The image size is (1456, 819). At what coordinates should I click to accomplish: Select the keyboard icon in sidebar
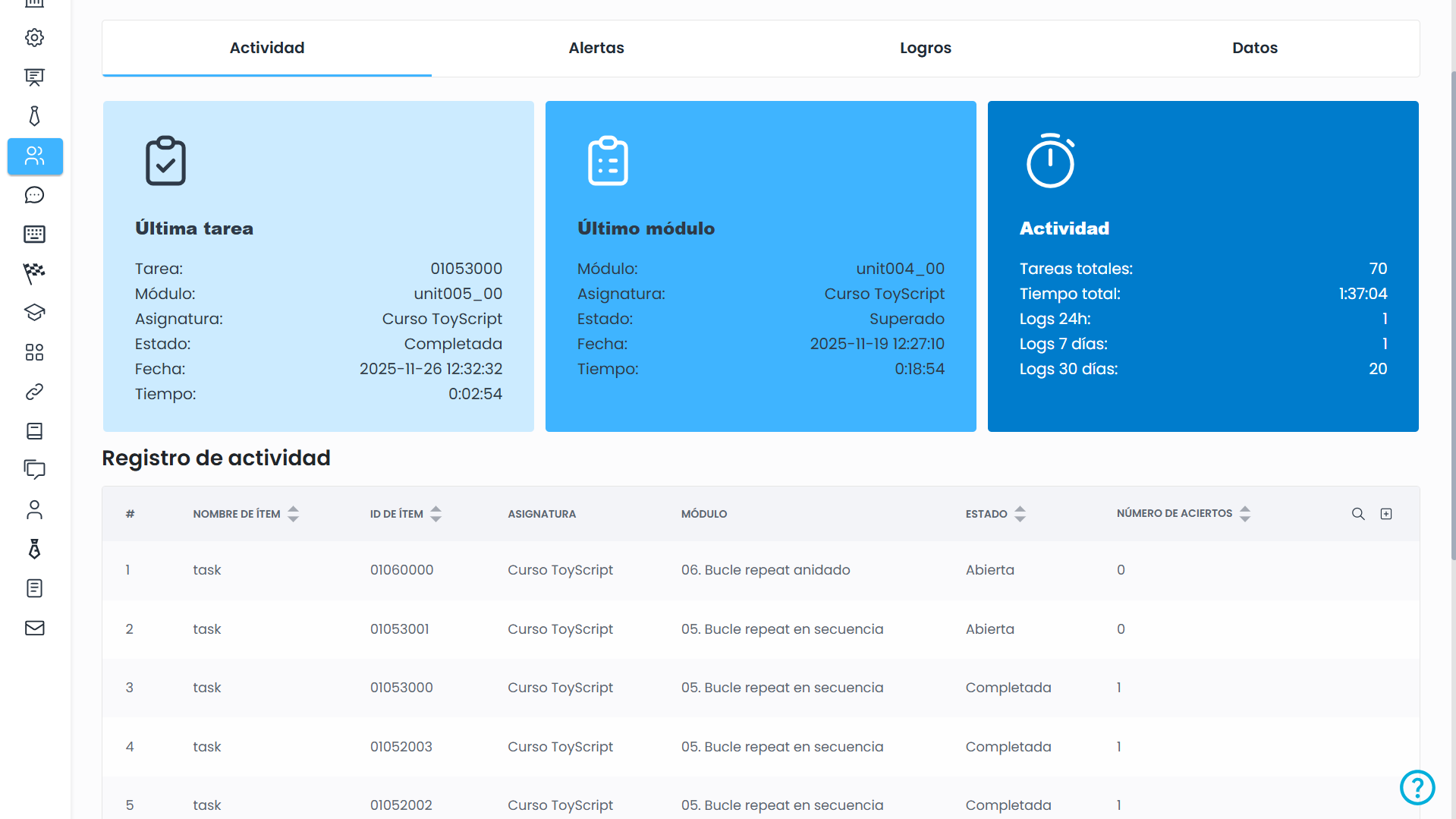pos(35,235)
